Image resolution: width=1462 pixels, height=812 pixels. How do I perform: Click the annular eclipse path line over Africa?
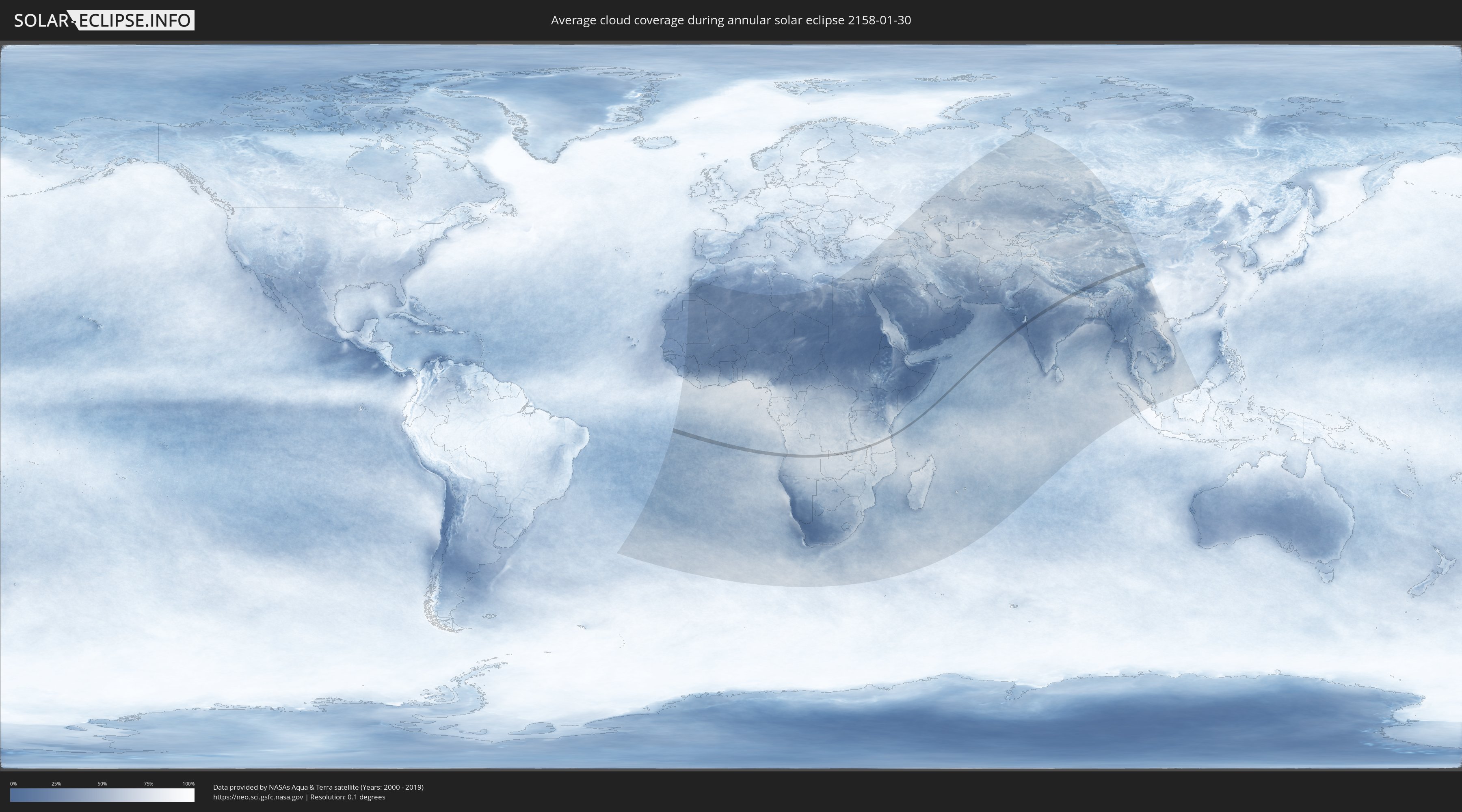[806, 455]
